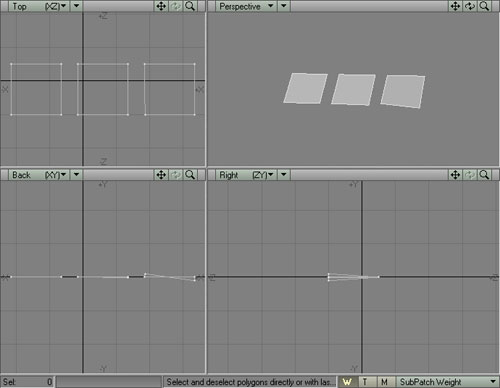The width and height of the screenshot is (500, 388).
Task: Open the Top (XZ) view type dropdown
Action: (39, 6)
